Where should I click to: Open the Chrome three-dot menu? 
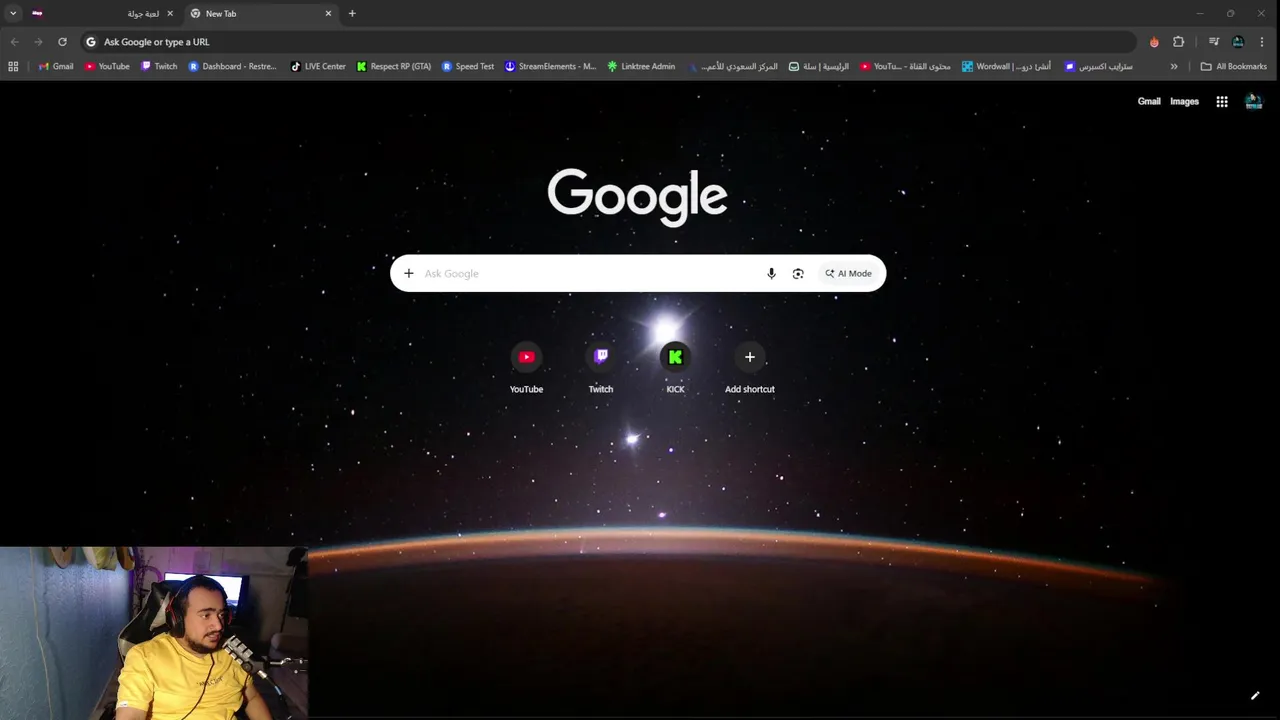tap(1262, 42)
